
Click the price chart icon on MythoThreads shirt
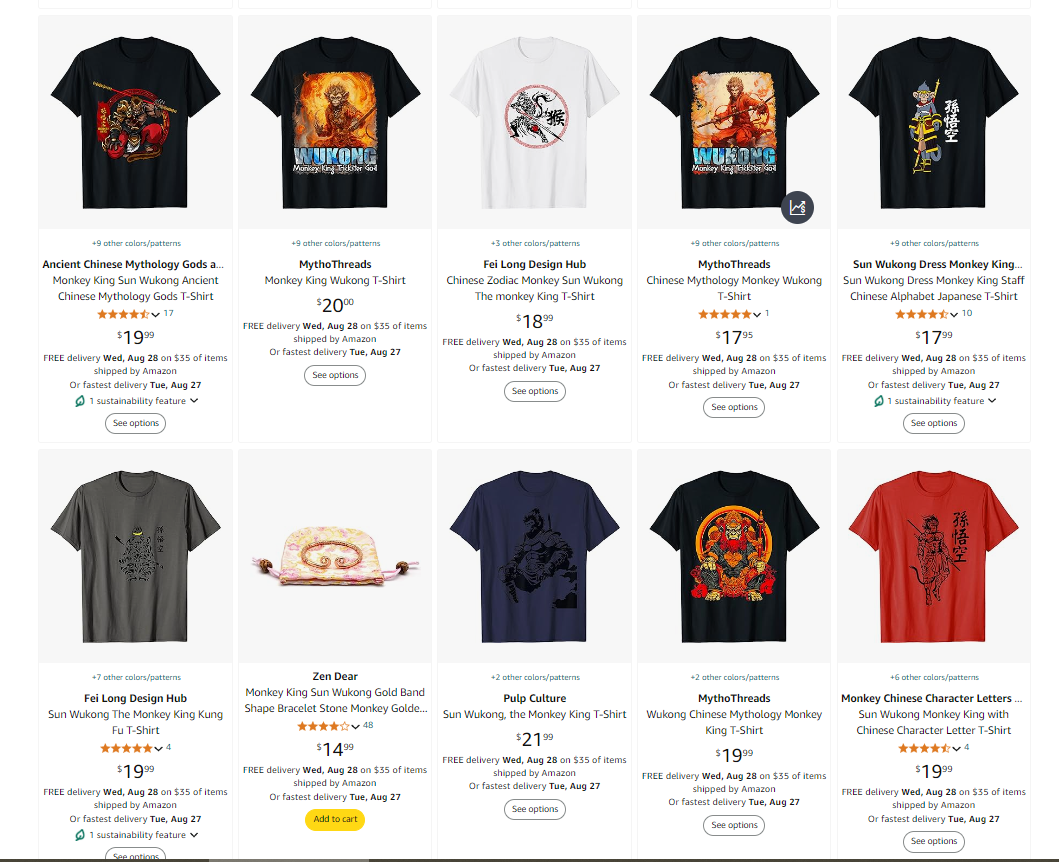[797, 207]
